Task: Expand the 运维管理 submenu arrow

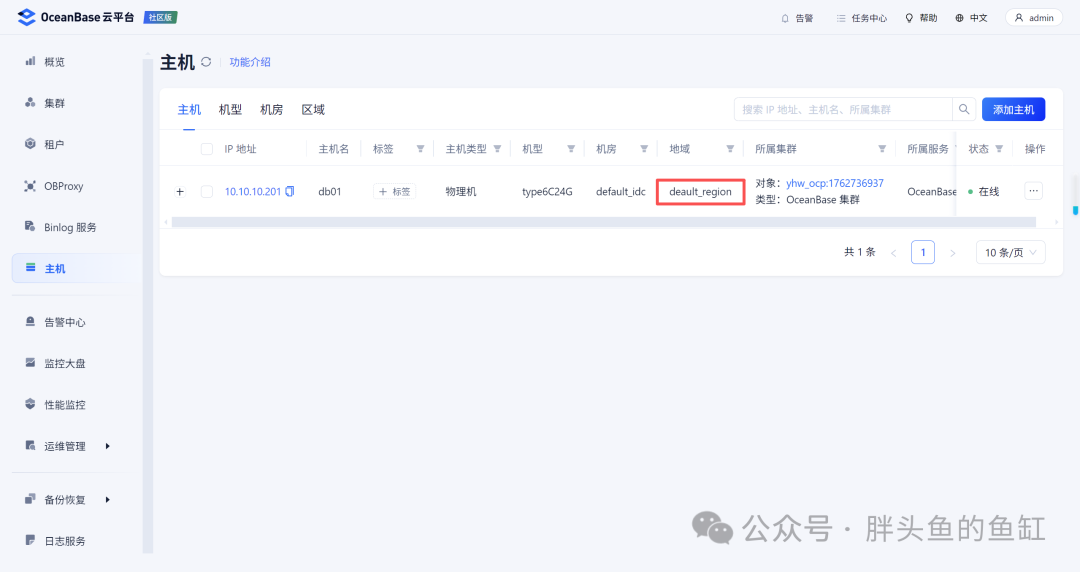Action: pos(107,446)
